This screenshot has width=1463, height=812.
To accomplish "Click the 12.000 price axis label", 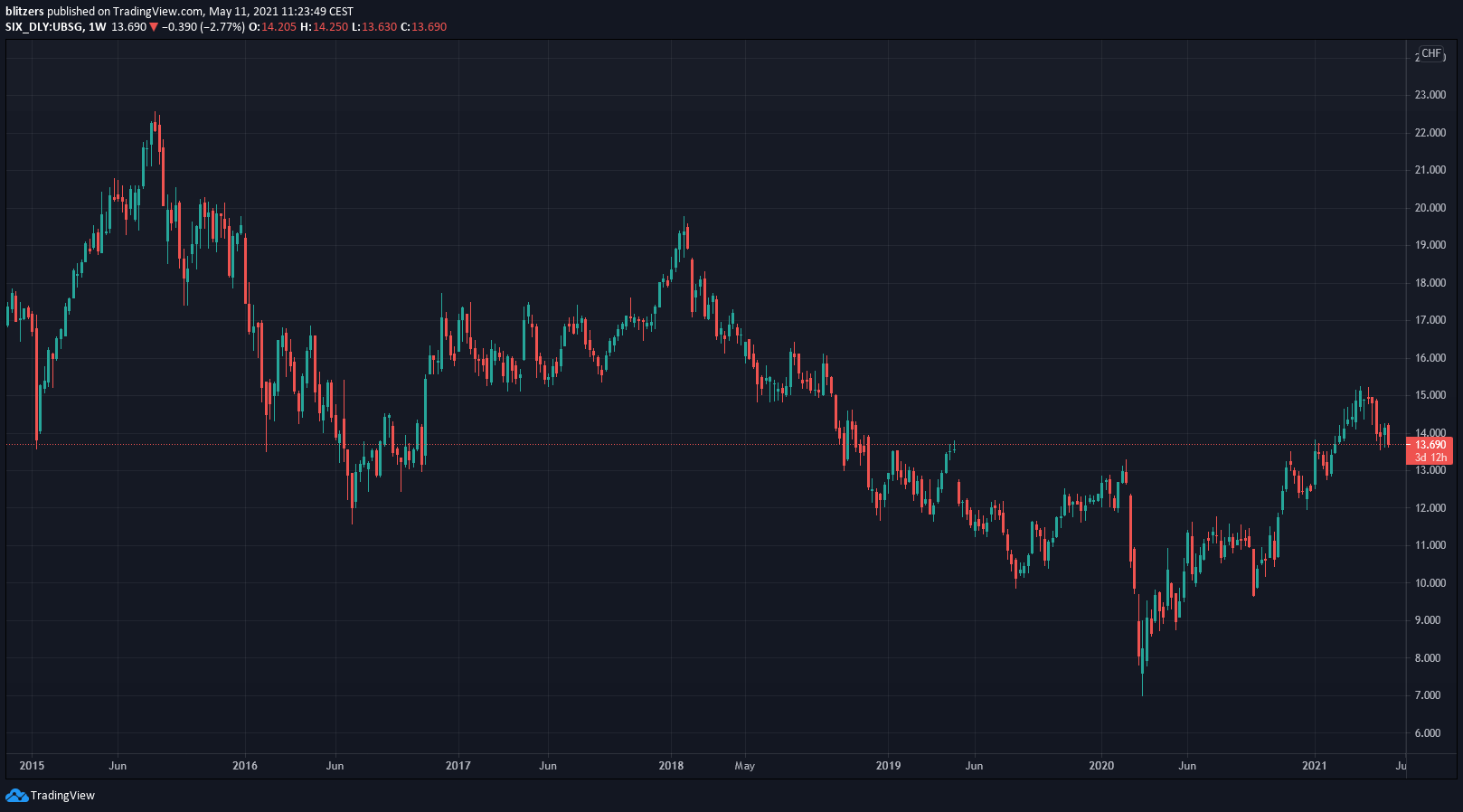I will (x=1430, y=508).
